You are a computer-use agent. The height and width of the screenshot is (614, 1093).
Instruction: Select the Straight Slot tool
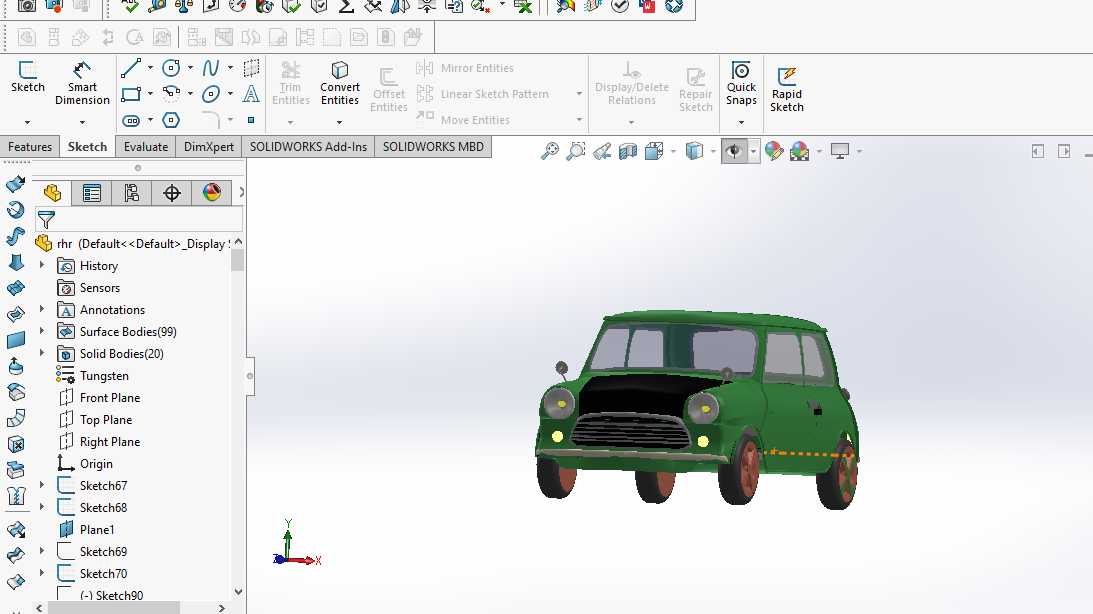point(131,121)
